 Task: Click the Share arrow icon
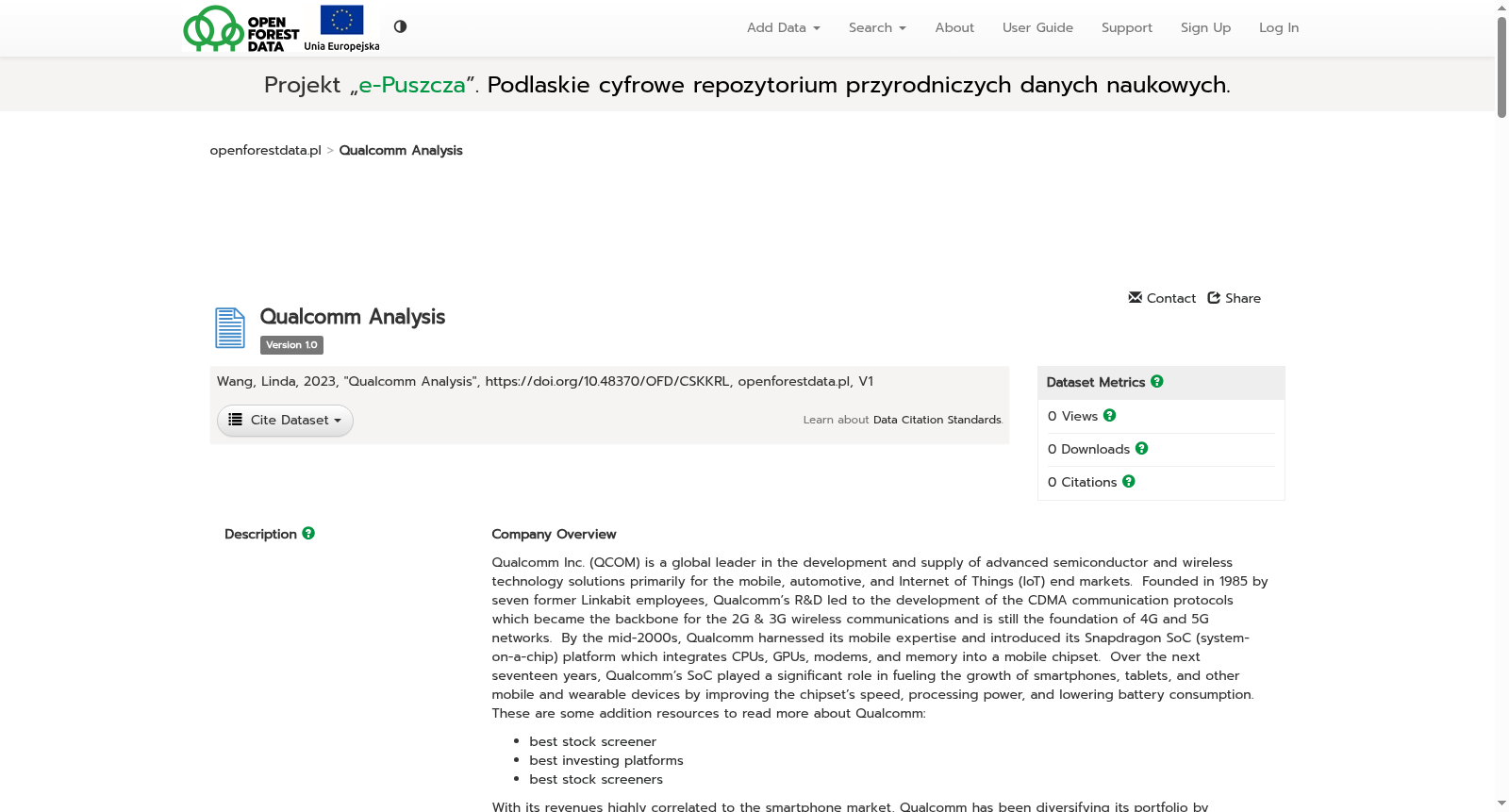tap(1214, 297)
